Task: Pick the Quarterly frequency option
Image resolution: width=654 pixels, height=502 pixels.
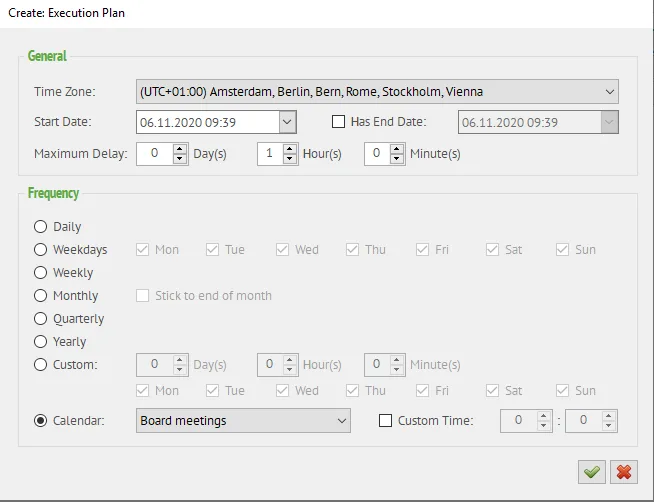Action: [40, 319]
